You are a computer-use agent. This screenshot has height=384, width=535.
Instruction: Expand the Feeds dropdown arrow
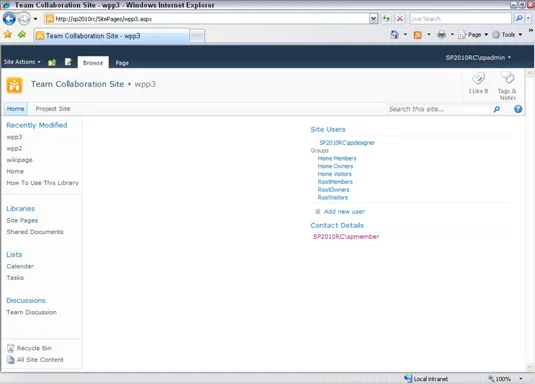429,34
